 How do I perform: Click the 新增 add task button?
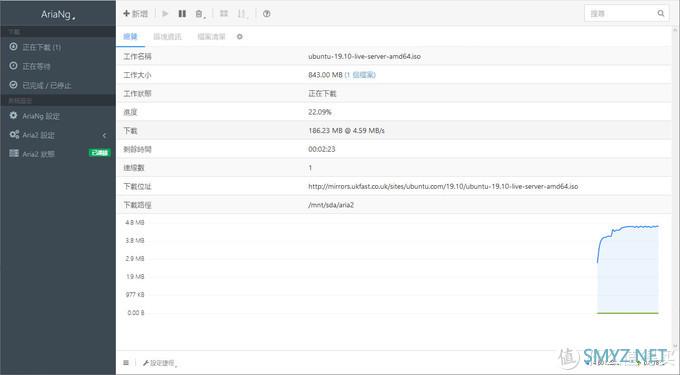click(x=136, y=14)
